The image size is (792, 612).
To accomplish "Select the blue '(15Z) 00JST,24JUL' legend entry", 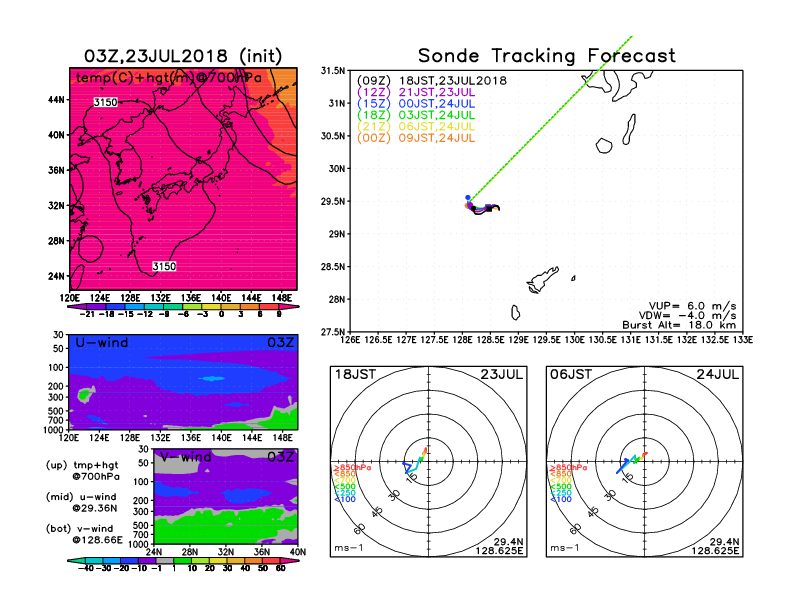I will [416, 104].
